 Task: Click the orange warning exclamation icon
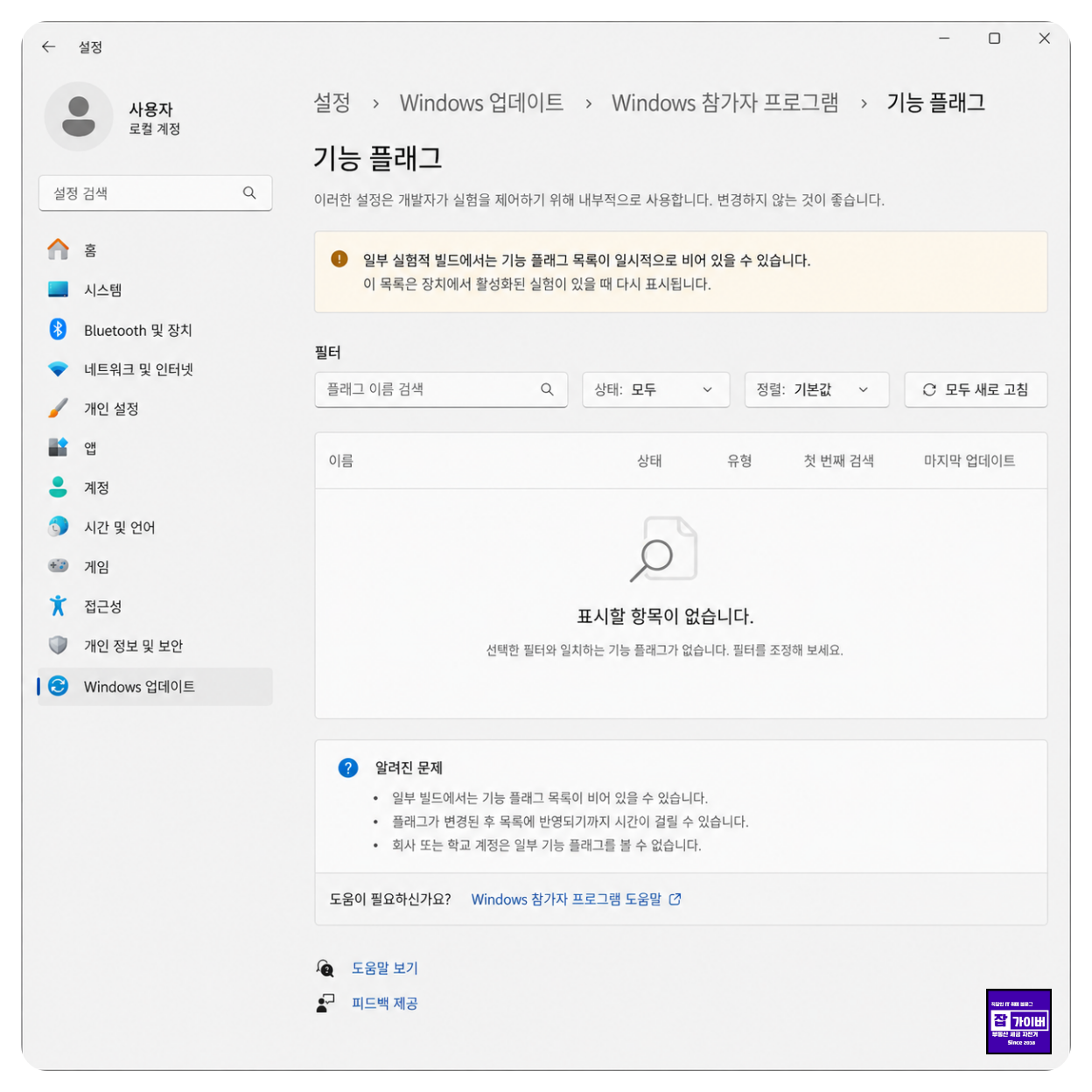pyautogui.click(x=339, y=259)
